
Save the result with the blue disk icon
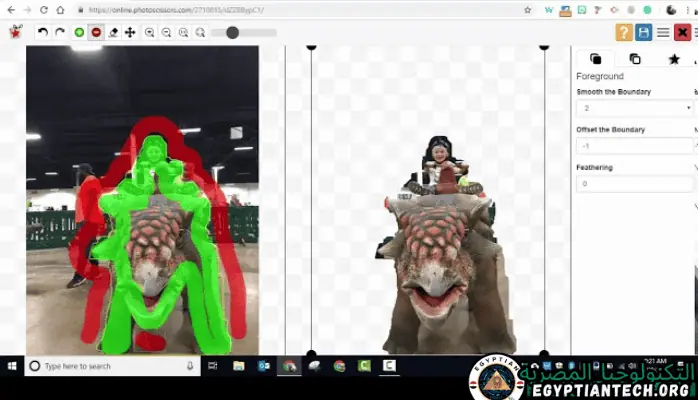point(644,32)
